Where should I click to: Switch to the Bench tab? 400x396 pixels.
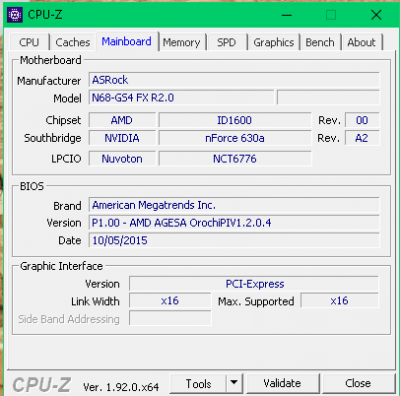[x=320, y=42]
